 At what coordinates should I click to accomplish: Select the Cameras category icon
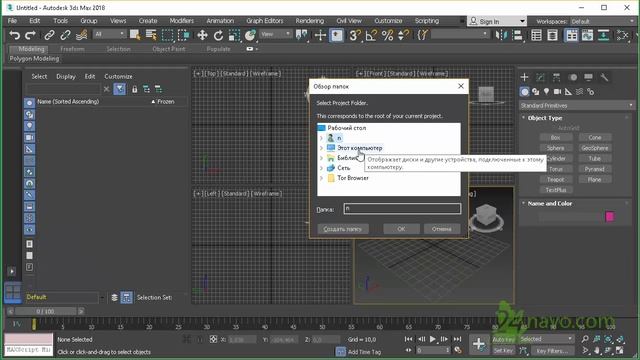(557, 92)
